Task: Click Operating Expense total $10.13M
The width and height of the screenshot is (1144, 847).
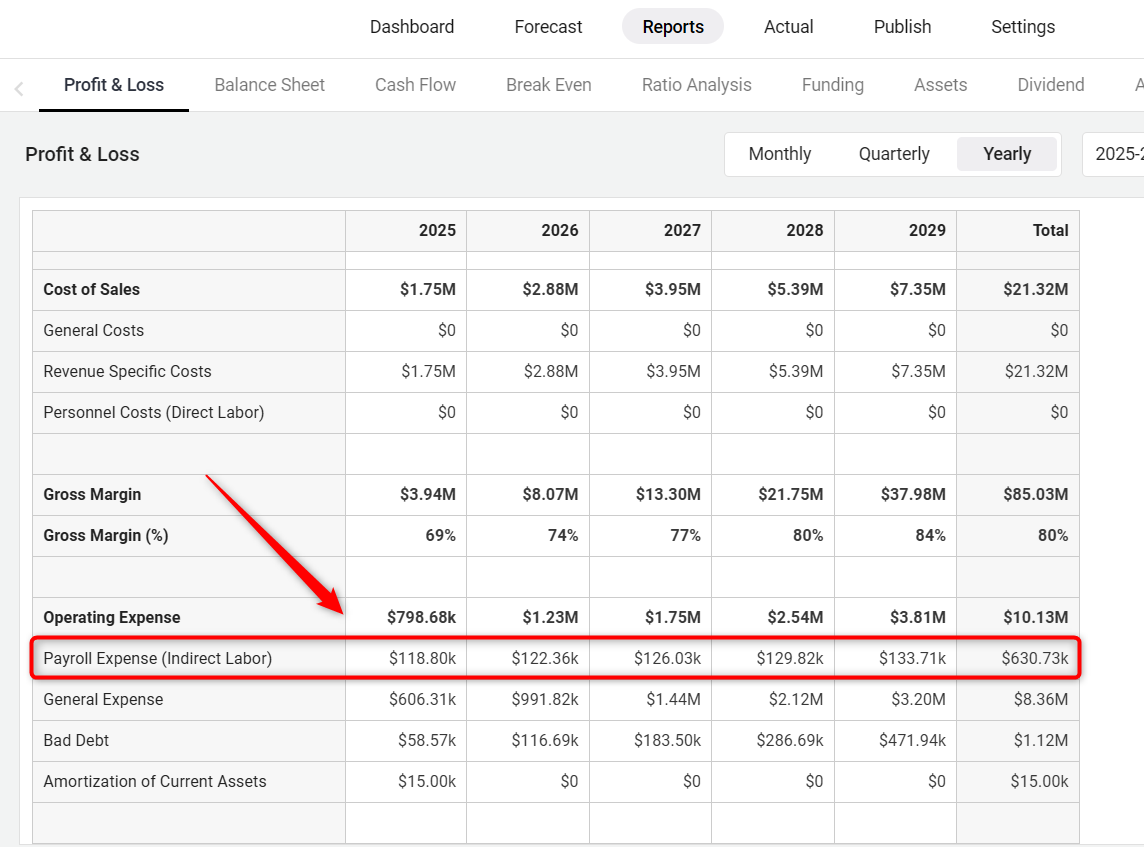Action: point(1035,617)
